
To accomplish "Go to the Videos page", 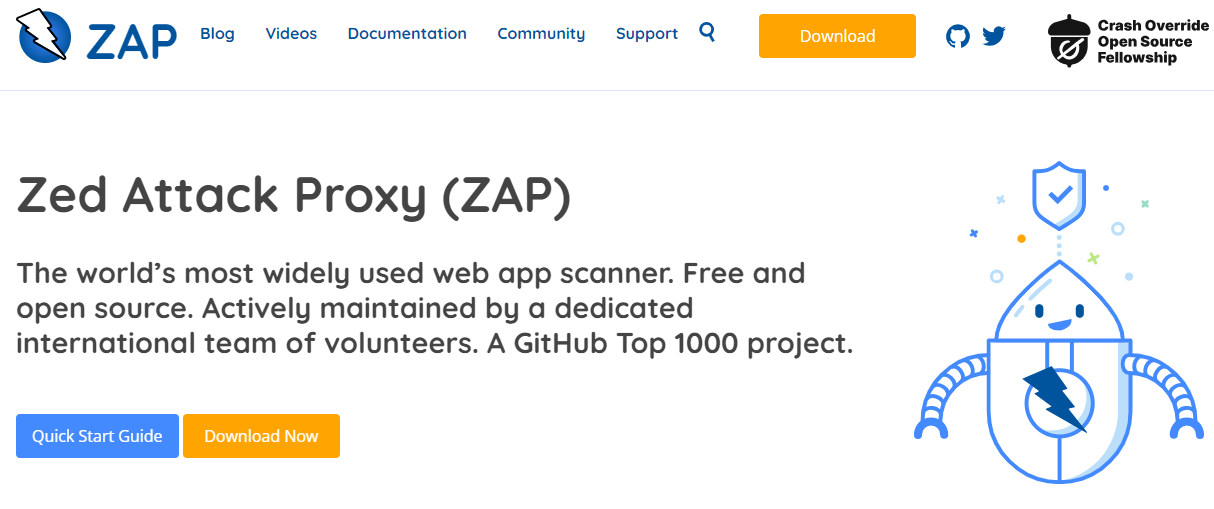I will tap(291, 34).
